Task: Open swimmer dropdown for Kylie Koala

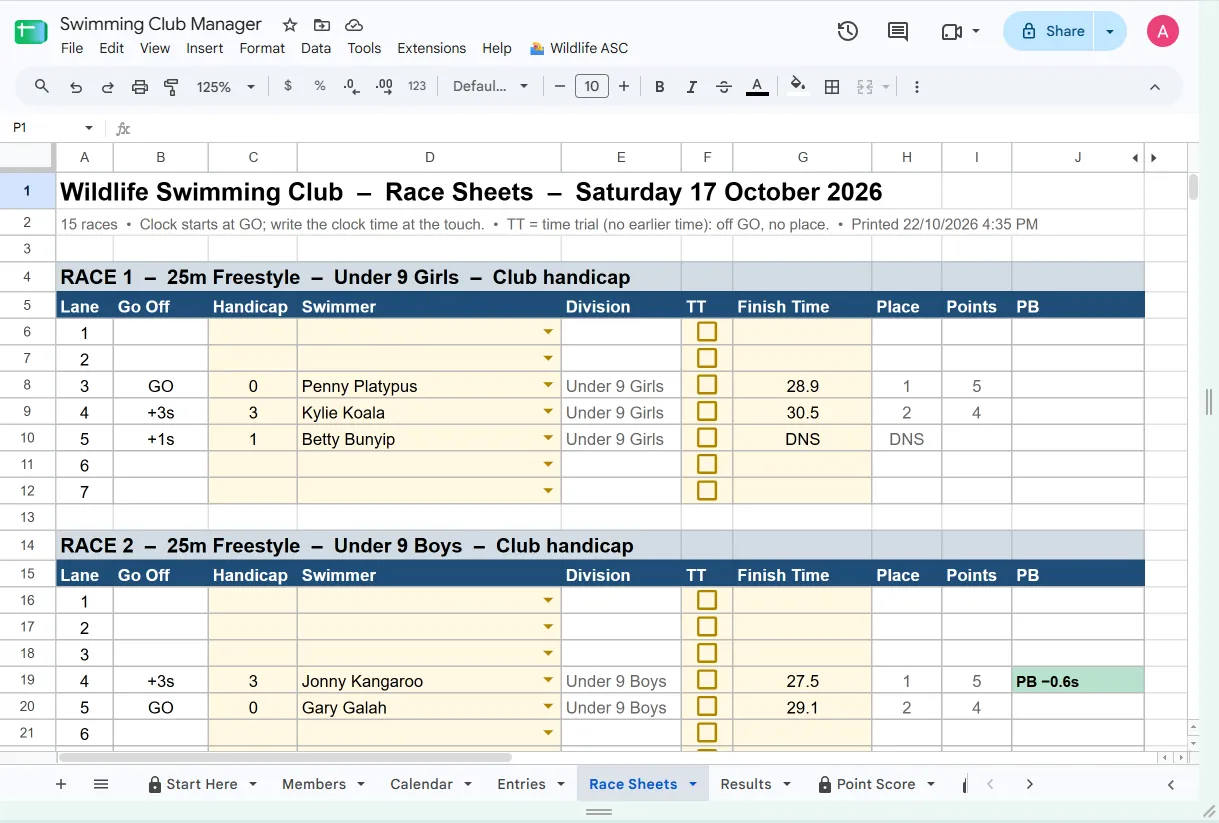Action: (548, 412)
